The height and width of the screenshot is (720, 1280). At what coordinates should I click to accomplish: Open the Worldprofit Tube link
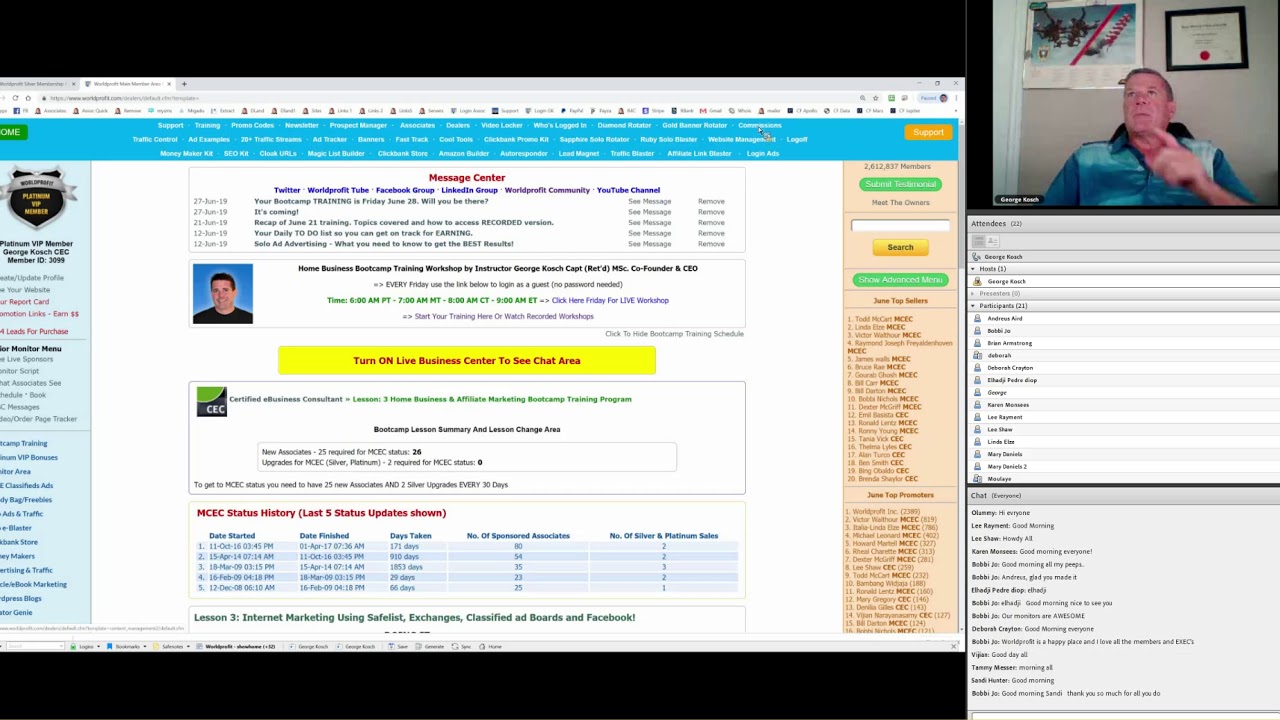pyautogui.click(x=338, y=190)
